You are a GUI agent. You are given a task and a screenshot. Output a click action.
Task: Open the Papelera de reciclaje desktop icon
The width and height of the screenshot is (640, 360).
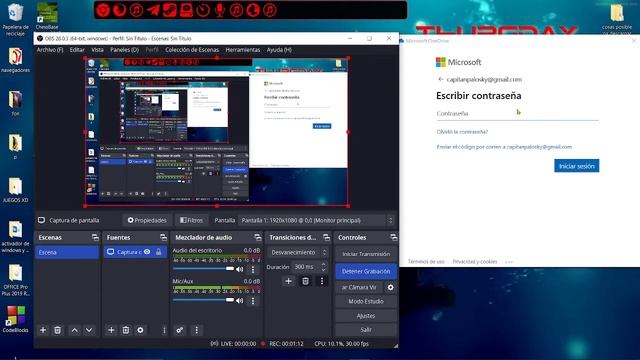tap(16, 19)
